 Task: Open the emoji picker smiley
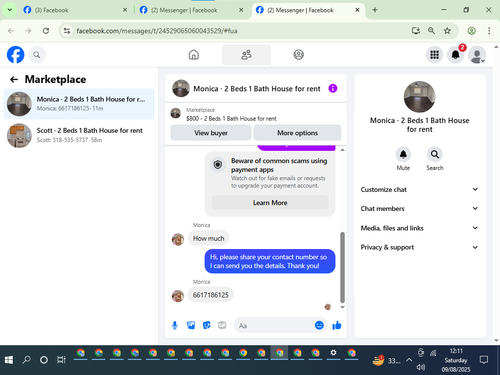tap(319, 325)
